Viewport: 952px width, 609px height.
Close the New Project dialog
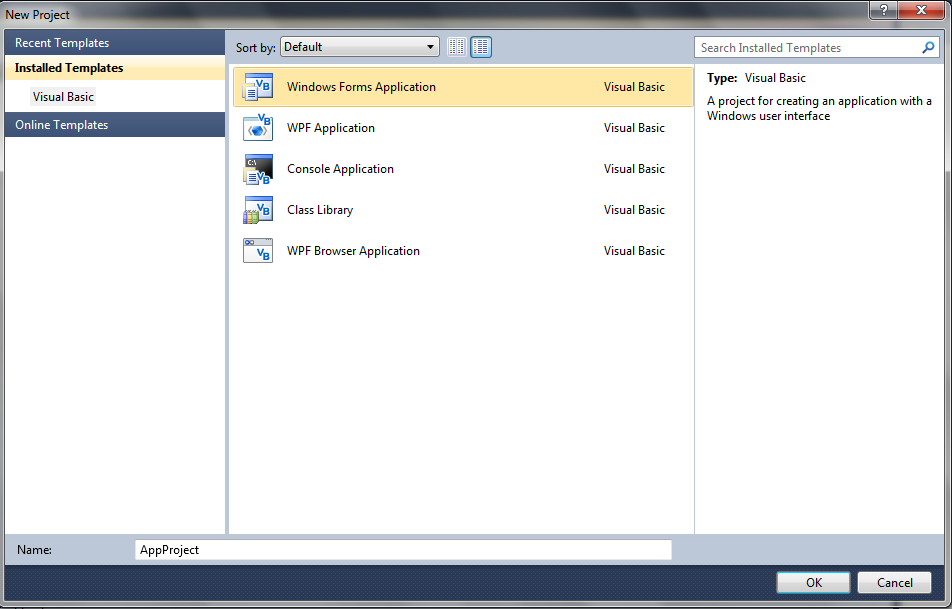(x=920, y=10)
